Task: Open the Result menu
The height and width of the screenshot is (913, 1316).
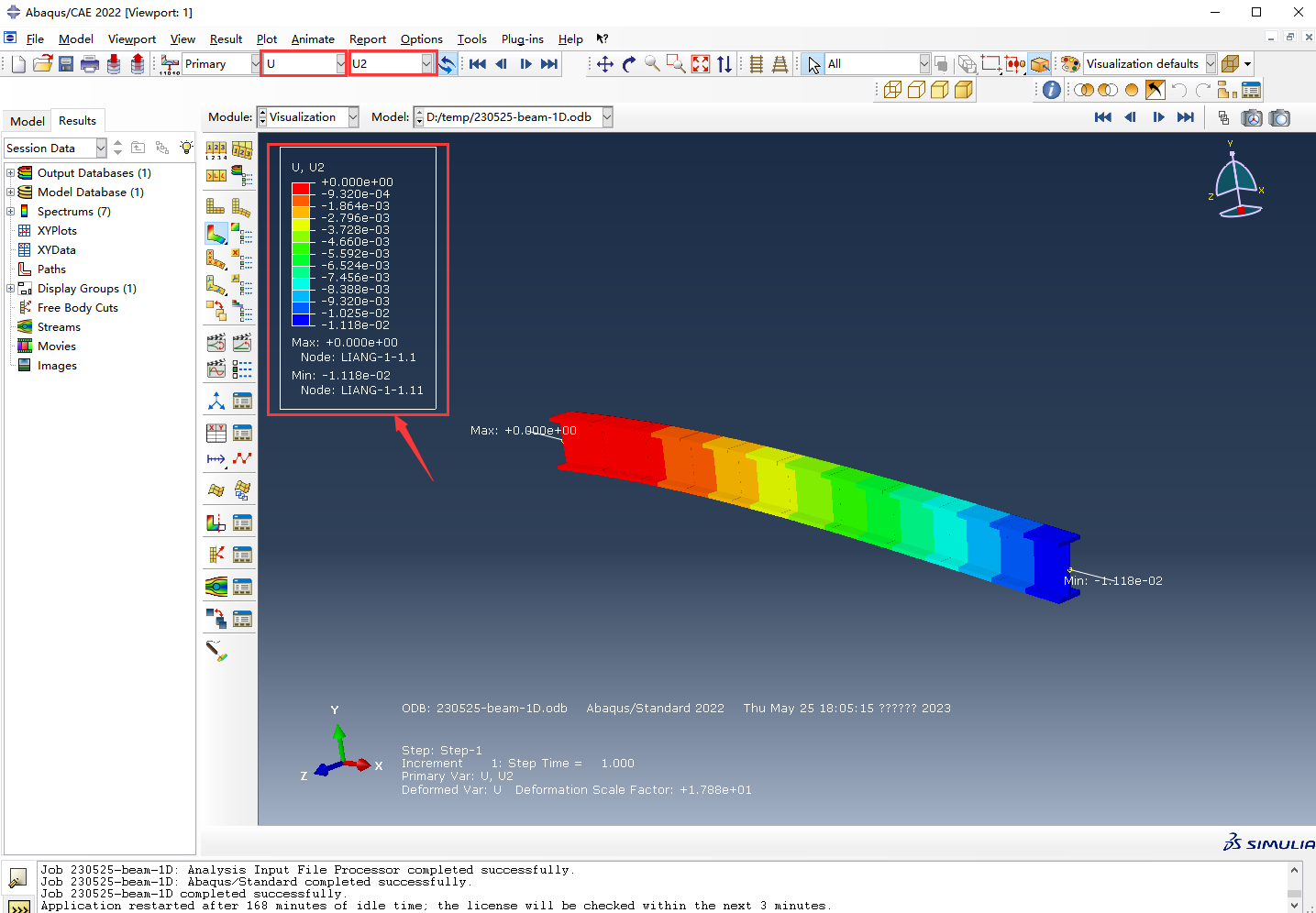Action: coord(226,39)
